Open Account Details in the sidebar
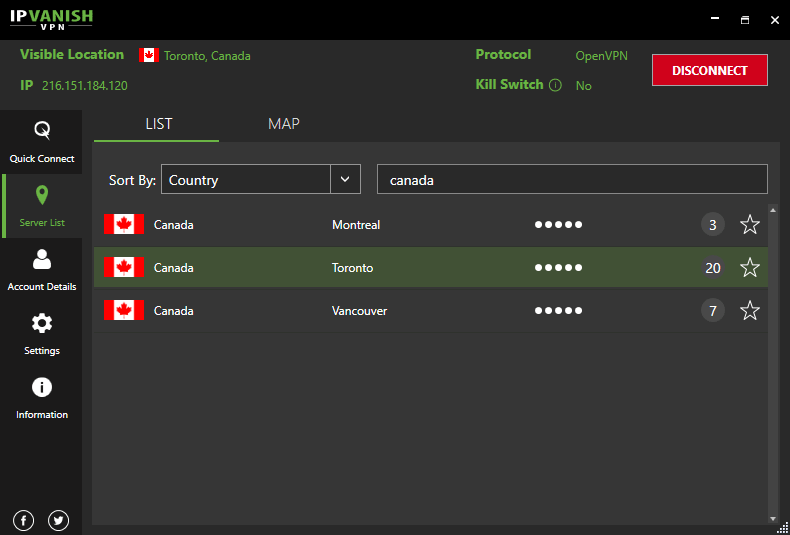The width and height of the screenshot is (790, 535). pyautogui.click(x=42, y=270)
